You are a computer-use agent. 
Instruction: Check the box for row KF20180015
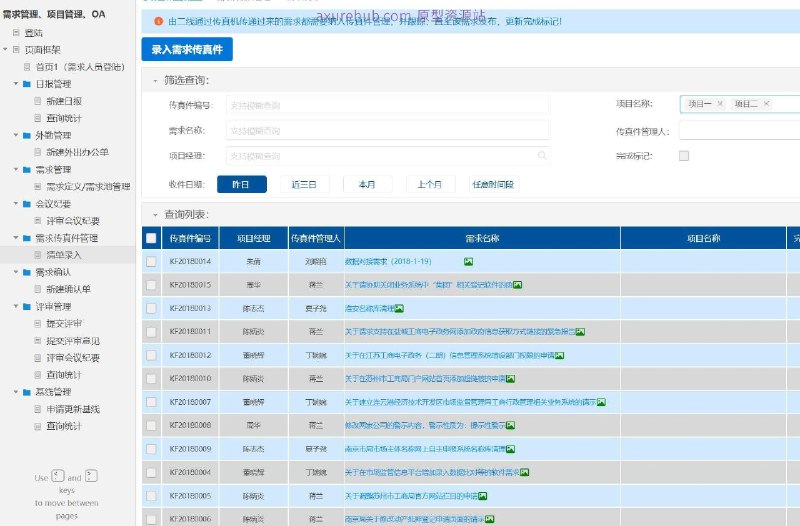tap(151, 285)
